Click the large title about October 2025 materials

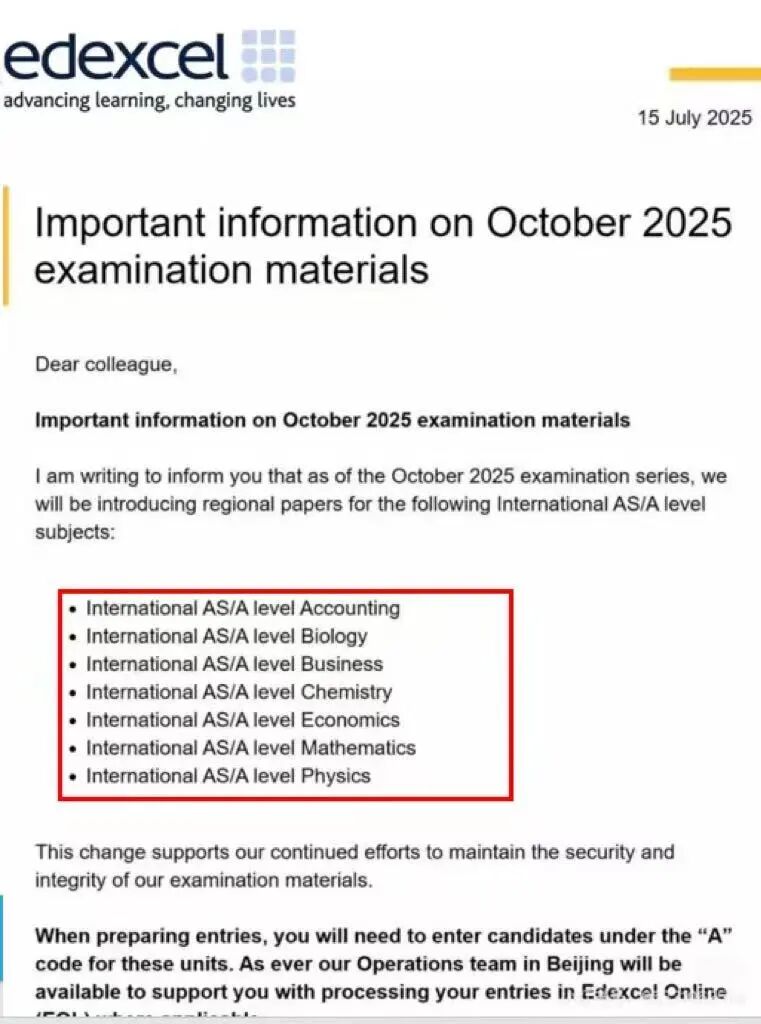383,245
